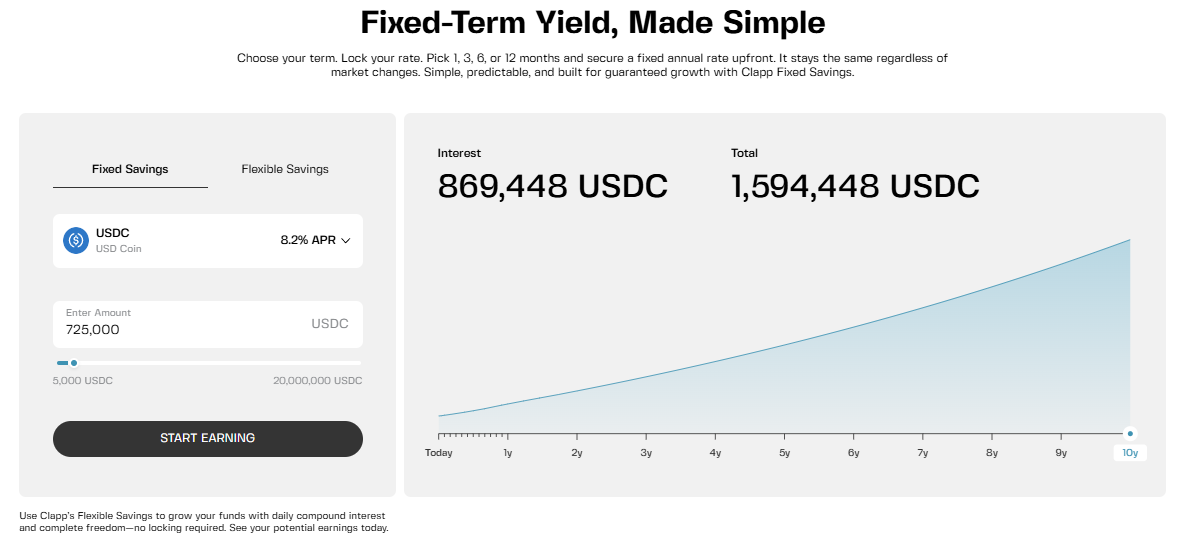Image resolution: width=1185 pixels, height=542 pixels.
Task: Select the 4y mark on timeline
Action: coord(715,453)
